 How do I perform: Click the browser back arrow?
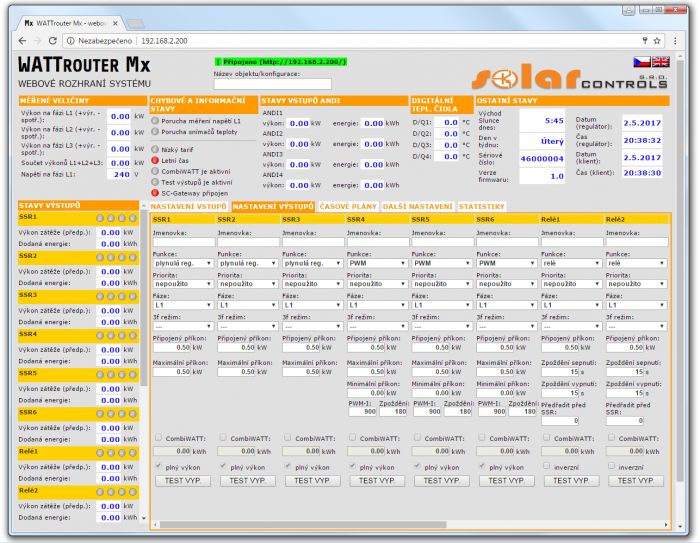coord(13,41)
